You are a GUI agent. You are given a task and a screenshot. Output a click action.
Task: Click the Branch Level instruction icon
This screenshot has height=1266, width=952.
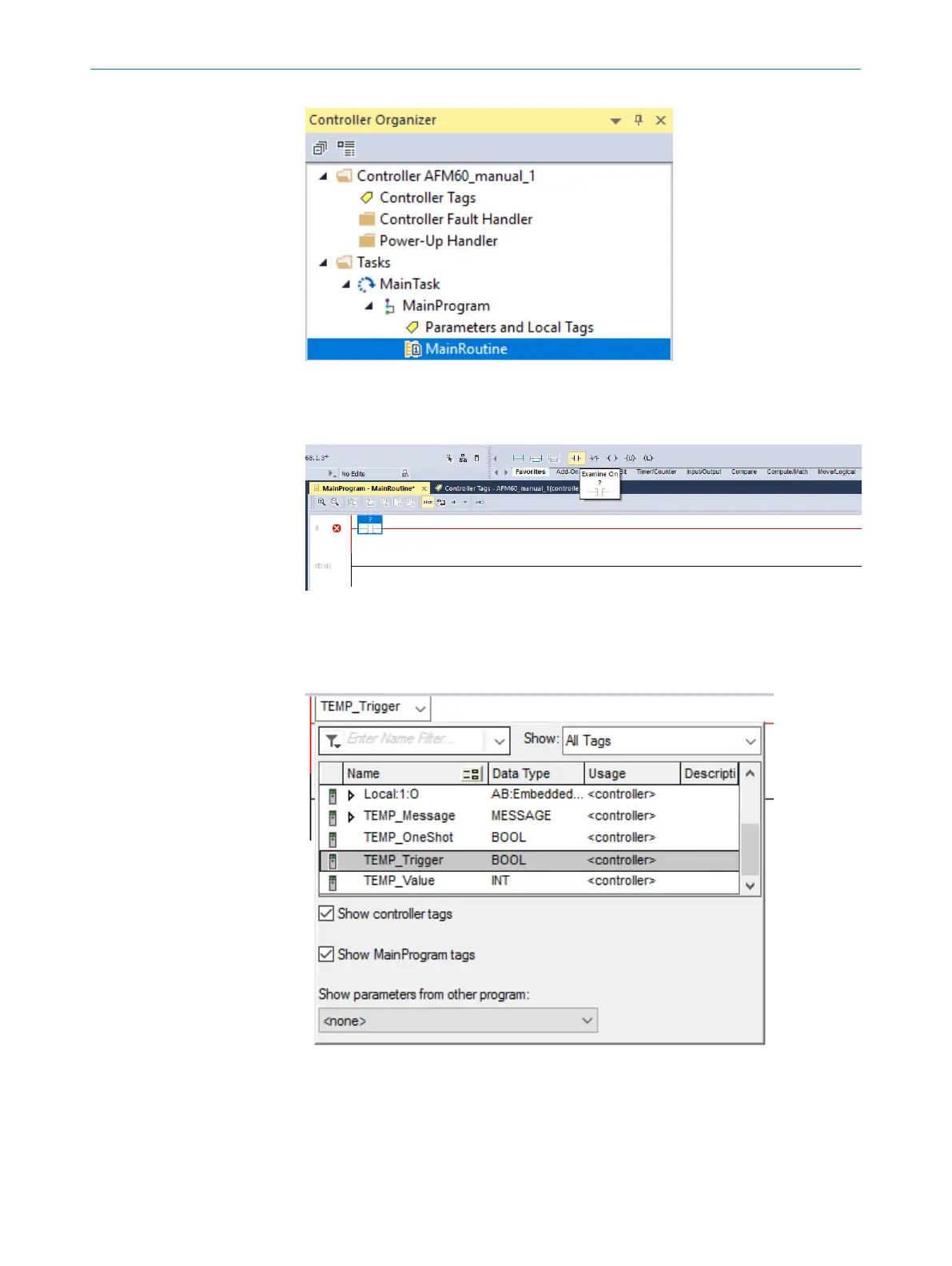[x=554, y=458]
